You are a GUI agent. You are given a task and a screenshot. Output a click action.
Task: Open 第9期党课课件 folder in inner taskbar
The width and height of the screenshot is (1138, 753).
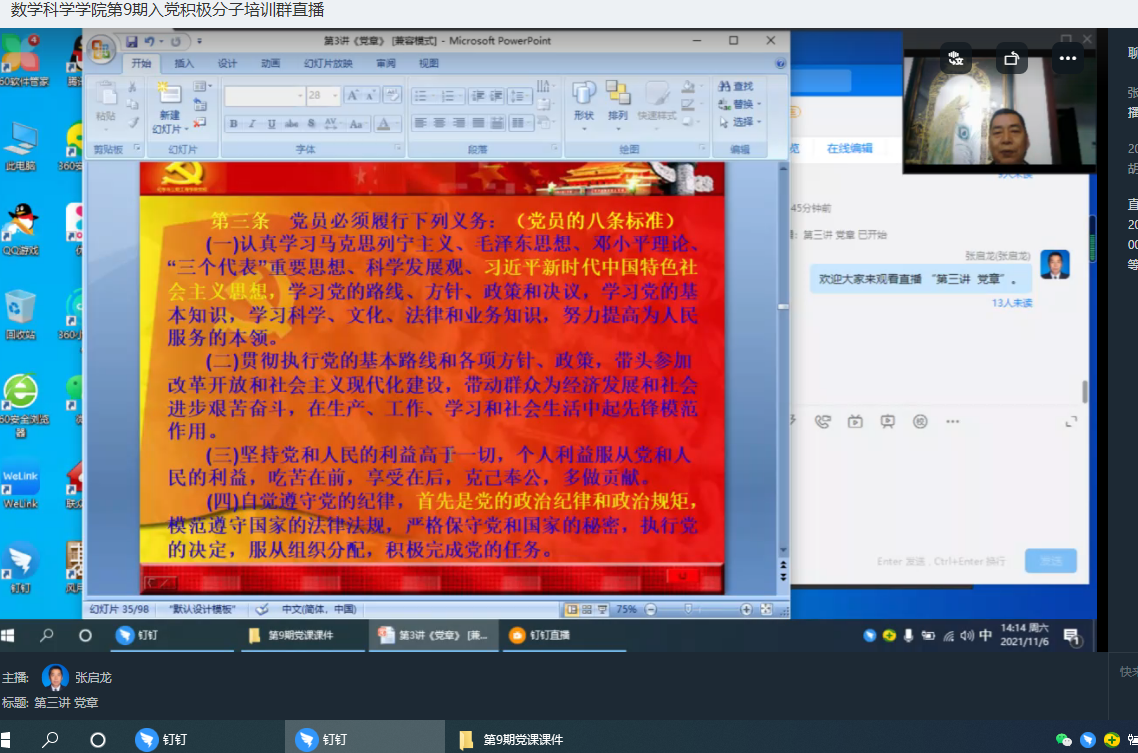(303, 635)
